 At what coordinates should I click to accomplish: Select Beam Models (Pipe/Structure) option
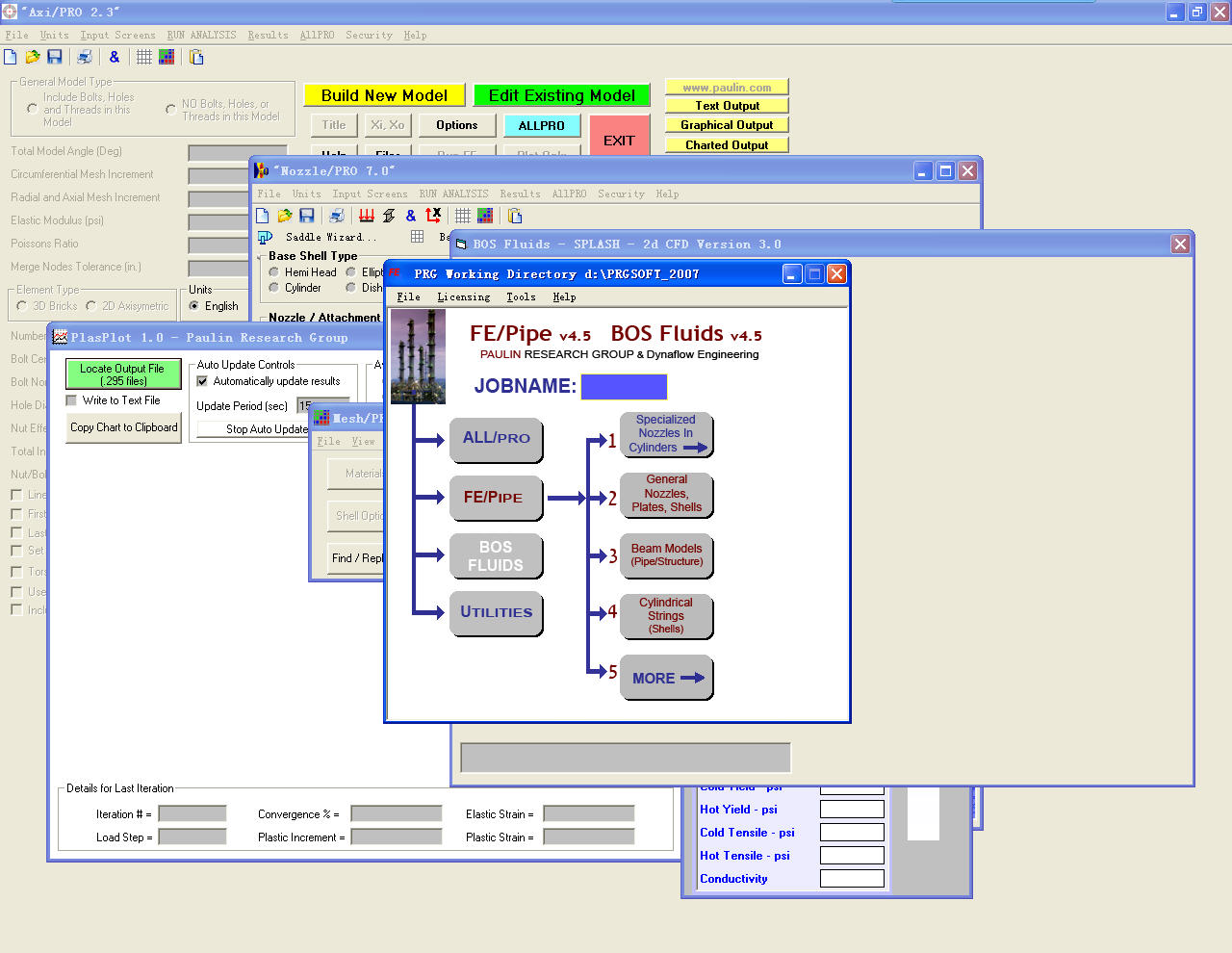coord(666,555)
